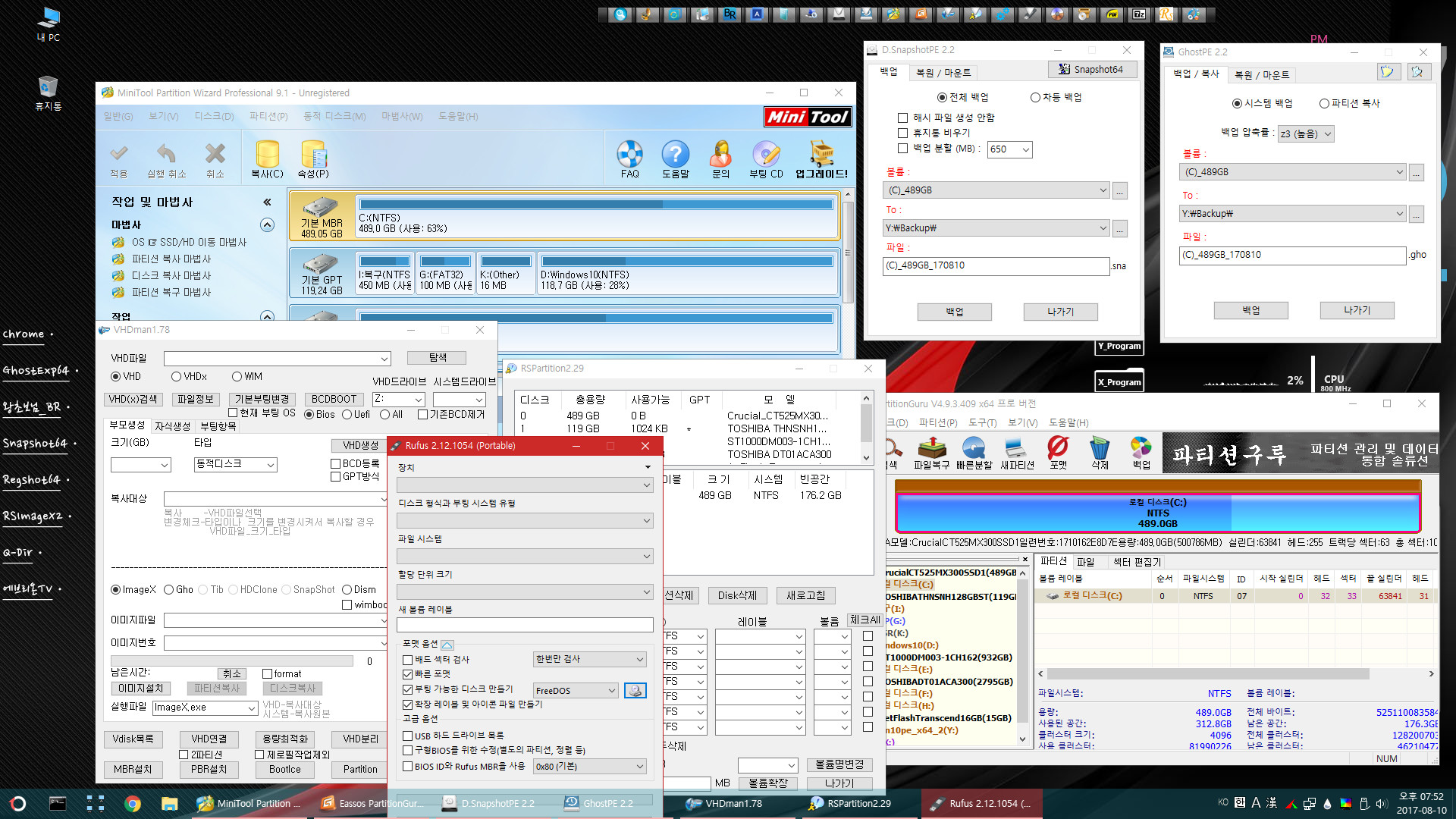Click the 도움말 help question-mark icon

click(675, 155)
